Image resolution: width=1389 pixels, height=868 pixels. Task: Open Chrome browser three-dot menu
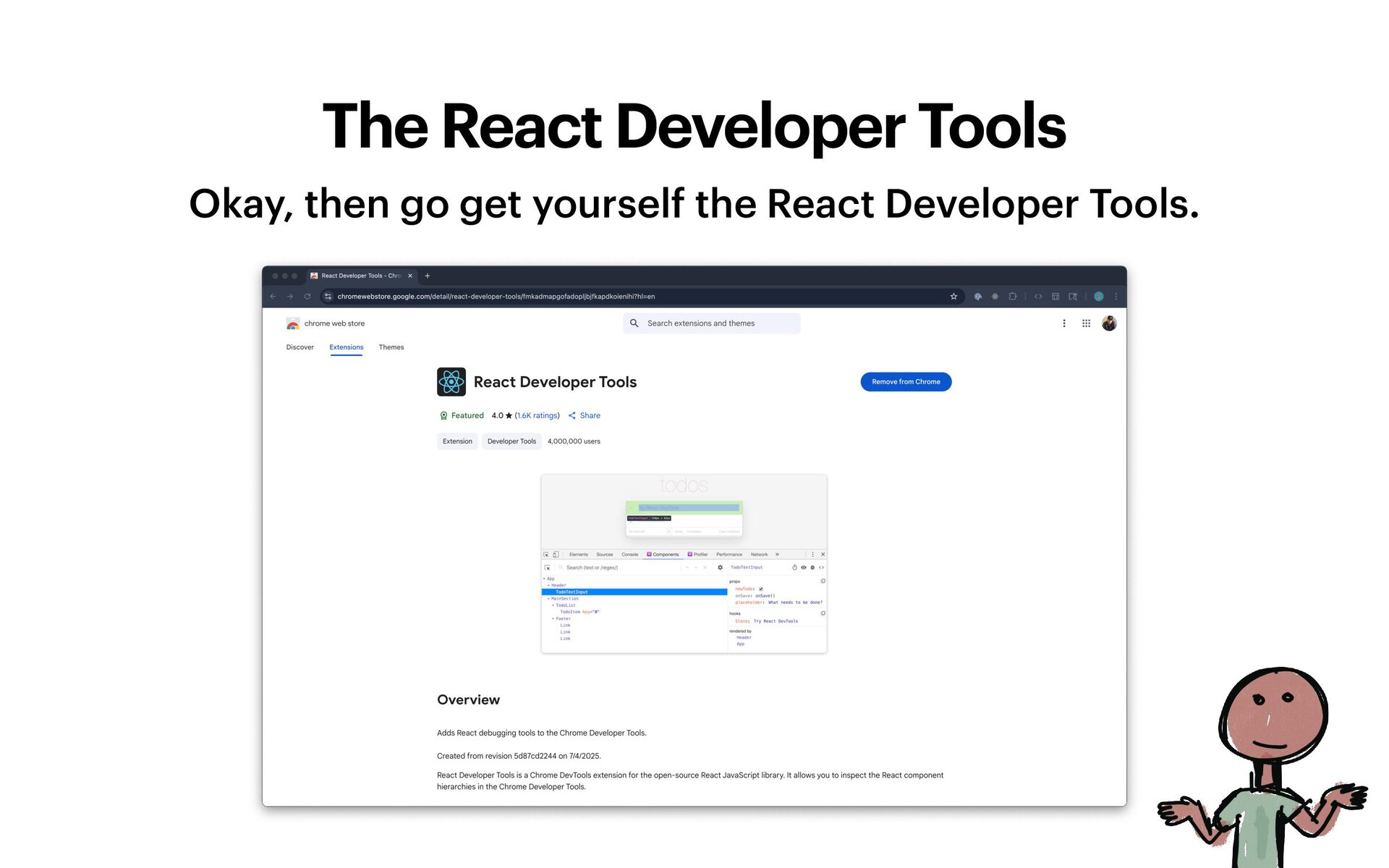pyautogui.click(x=1116, y=297)
